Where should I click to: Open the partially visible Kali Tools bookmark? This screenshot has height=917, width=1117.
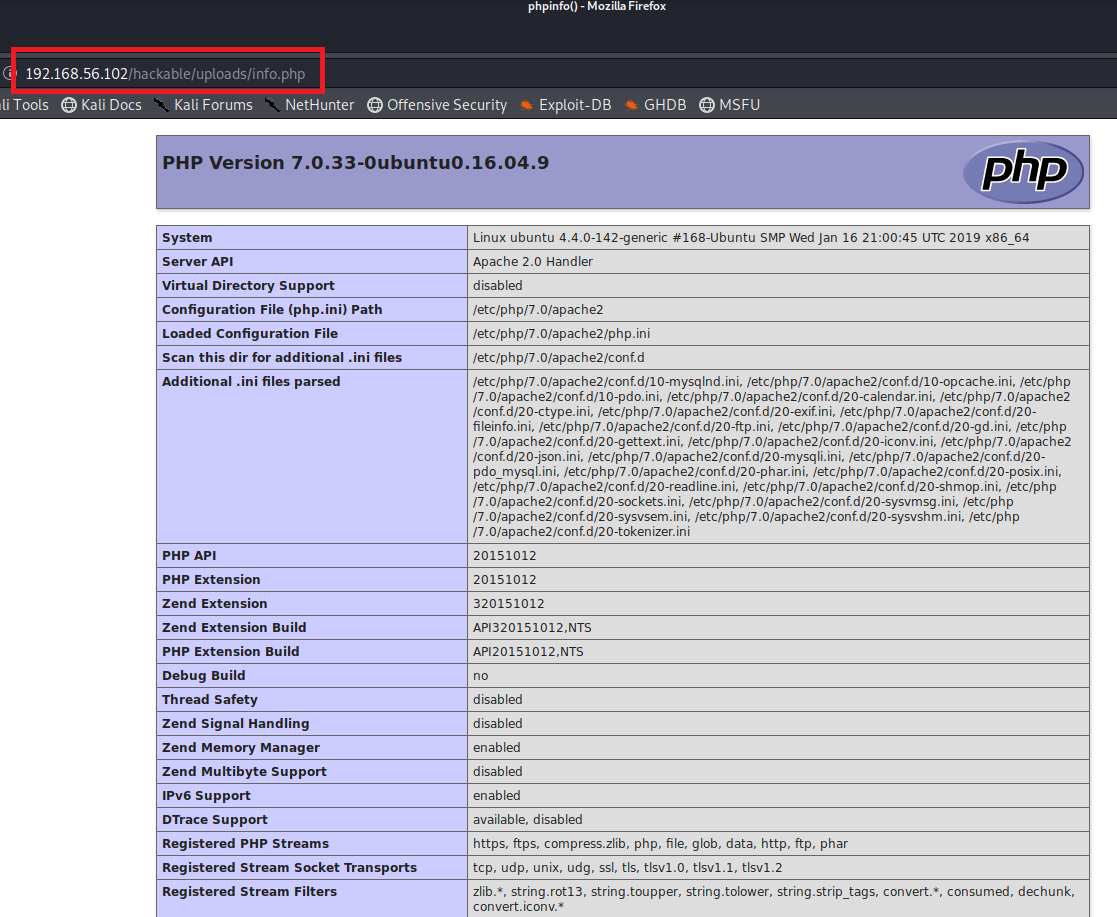pyautogui.click(x=24, y=105)
